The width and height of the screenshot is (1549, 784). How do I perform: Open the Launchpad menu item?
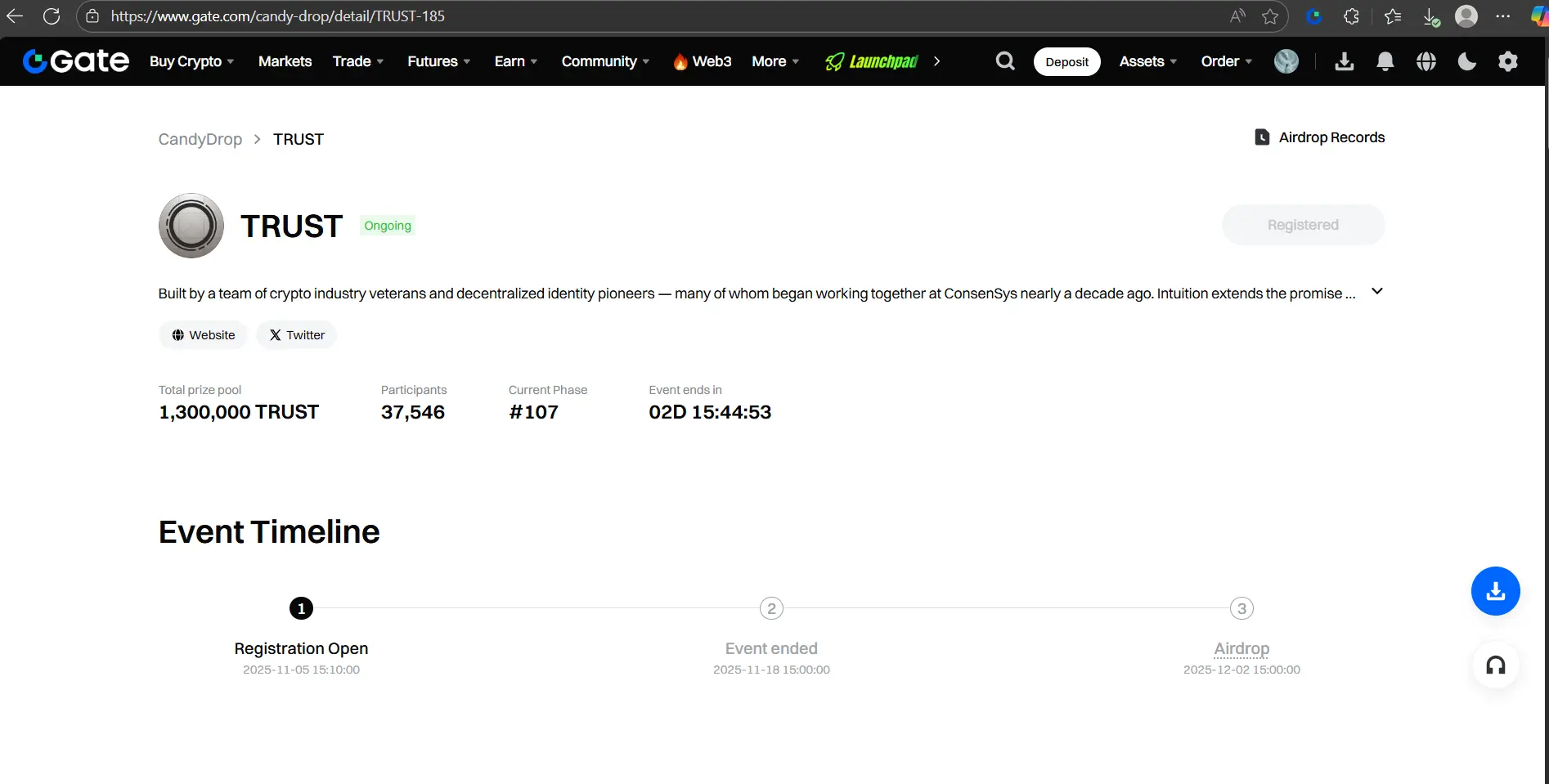[x=872, y=61]
